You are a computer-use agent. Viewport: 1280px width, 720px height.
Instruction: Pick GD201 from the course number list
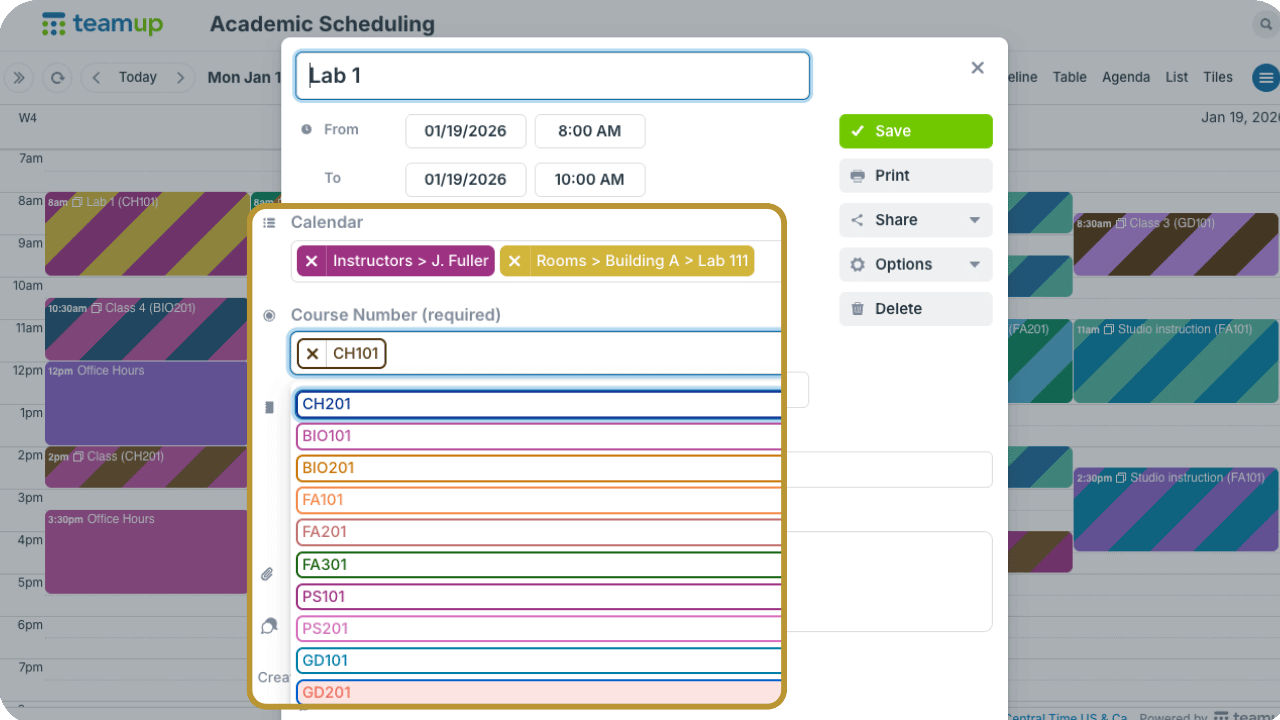click(x=538, y=692)
